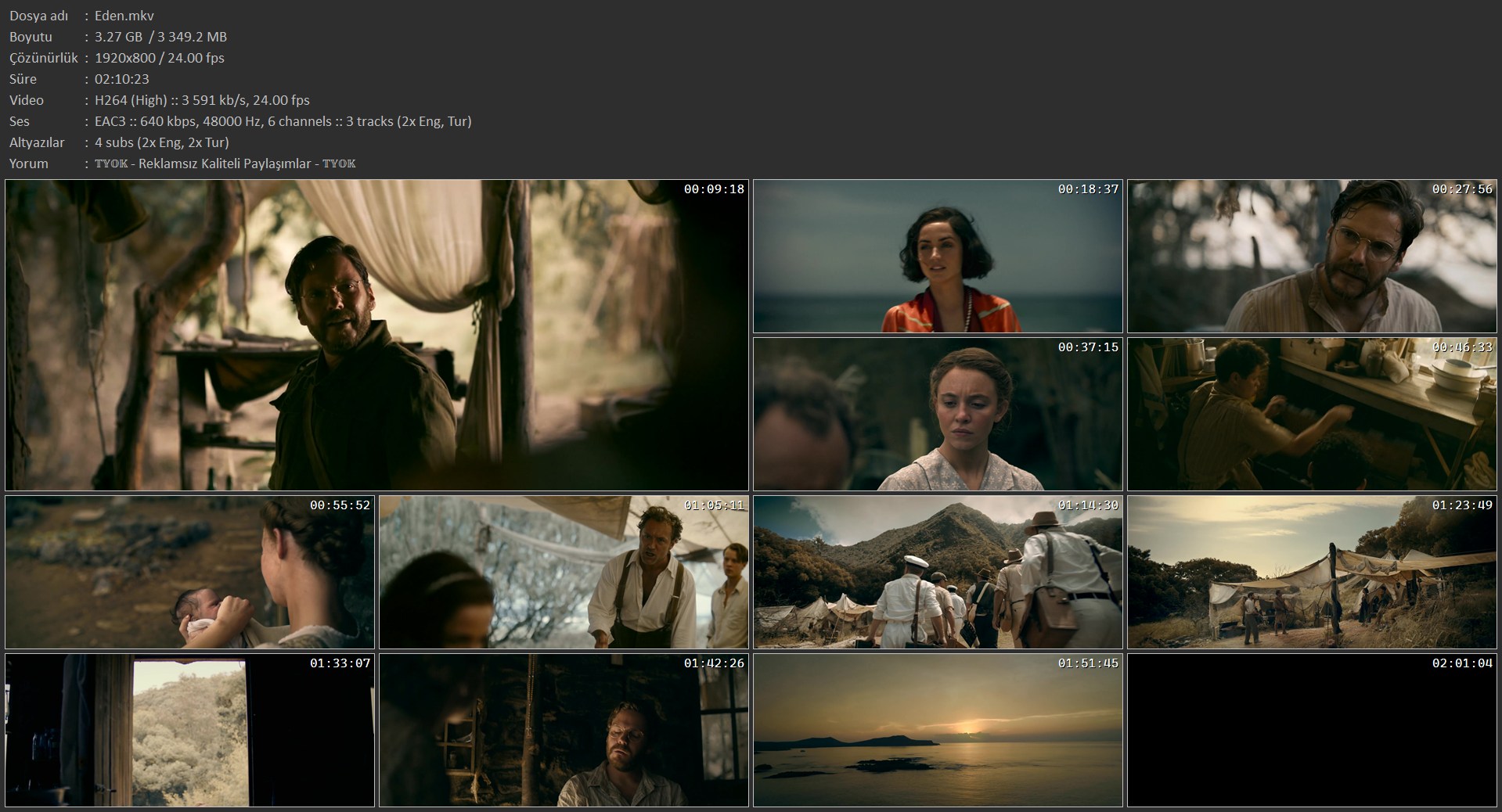
Task: Open the thumbnail stamped 01:05:11
Action: (564, 572)
